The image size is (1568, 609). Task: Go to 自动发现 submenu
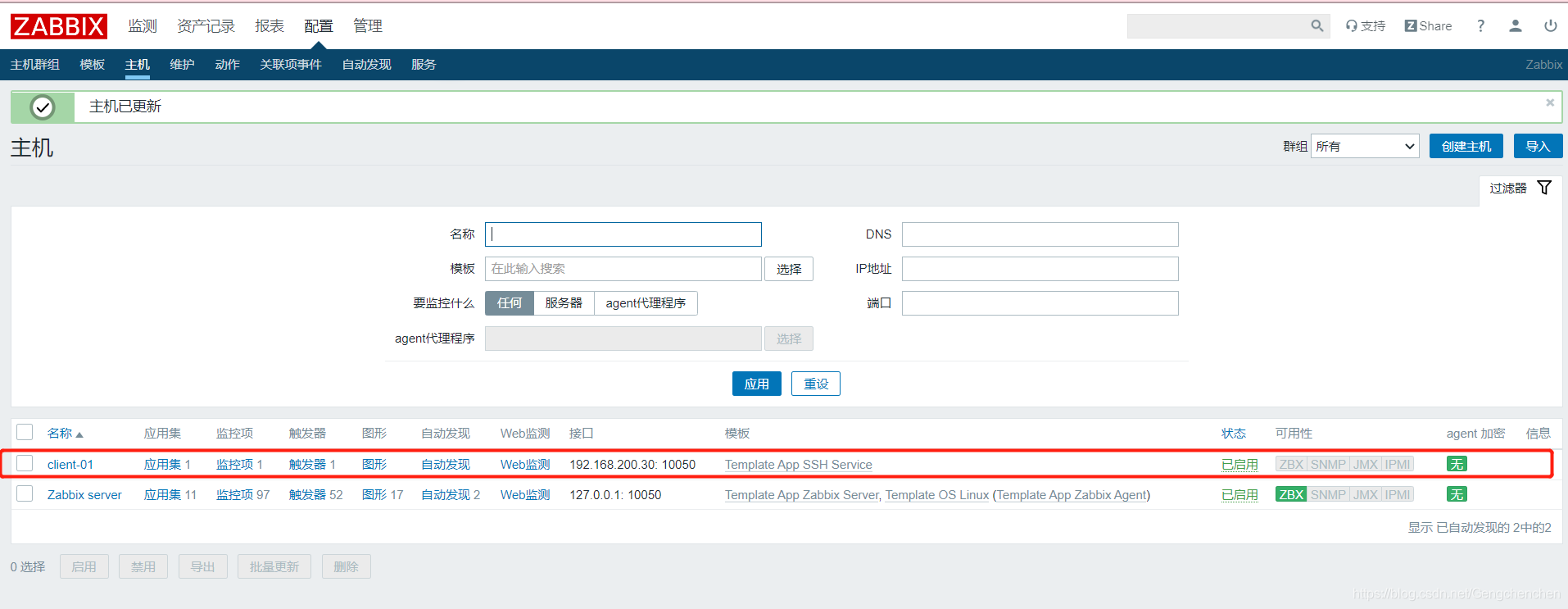pos(366,65)
